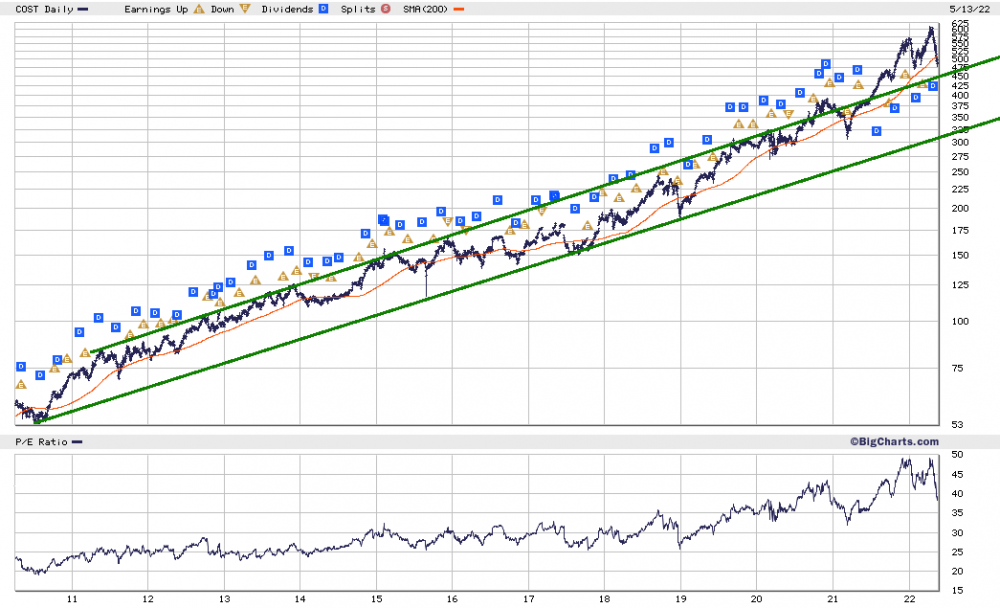
Task: Click price axis value 225
Action: pyautogui.click(x=960, y=189)
